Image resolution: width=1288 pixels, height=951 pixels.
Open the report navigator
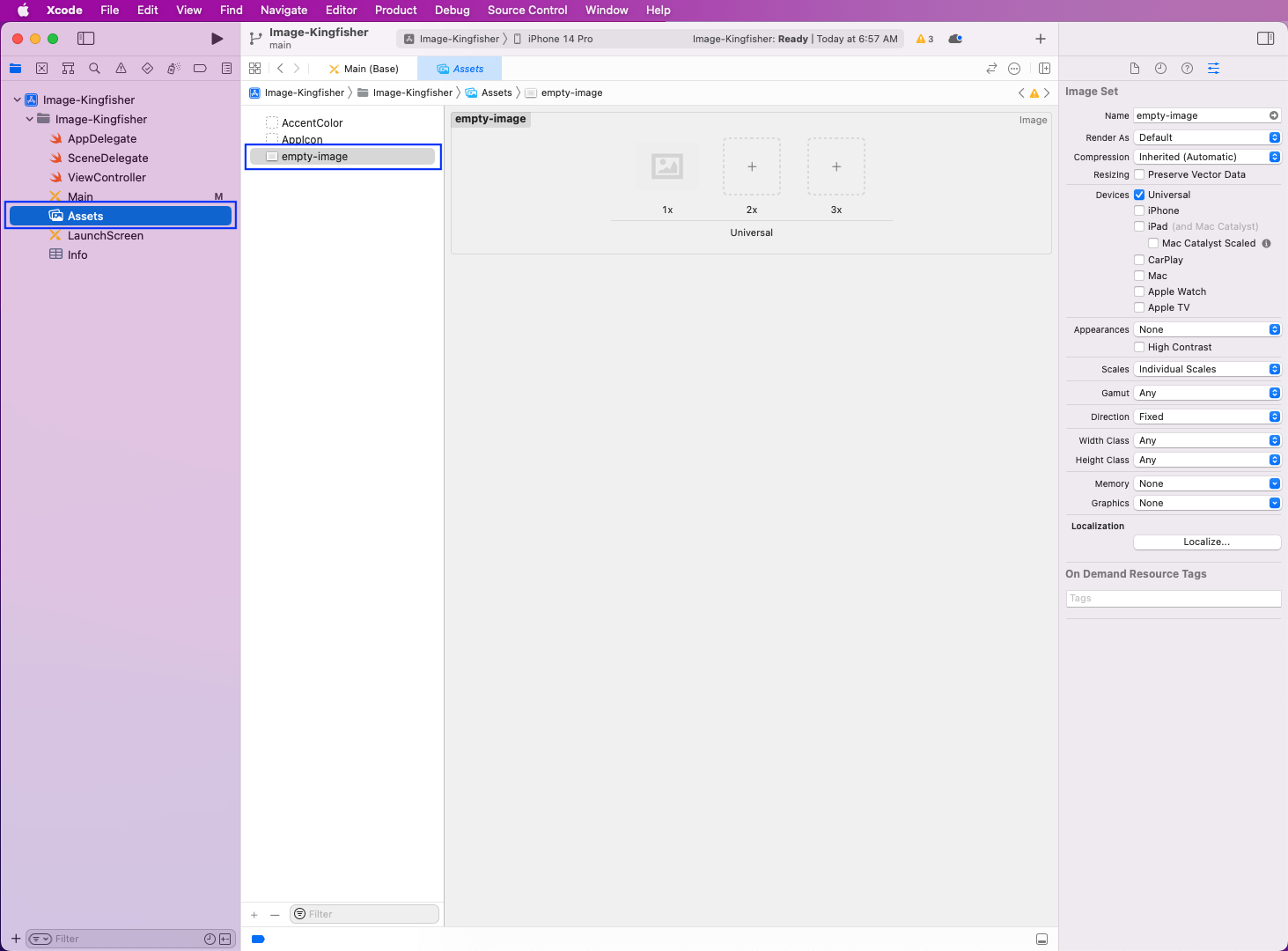click(x=226, y=69)
